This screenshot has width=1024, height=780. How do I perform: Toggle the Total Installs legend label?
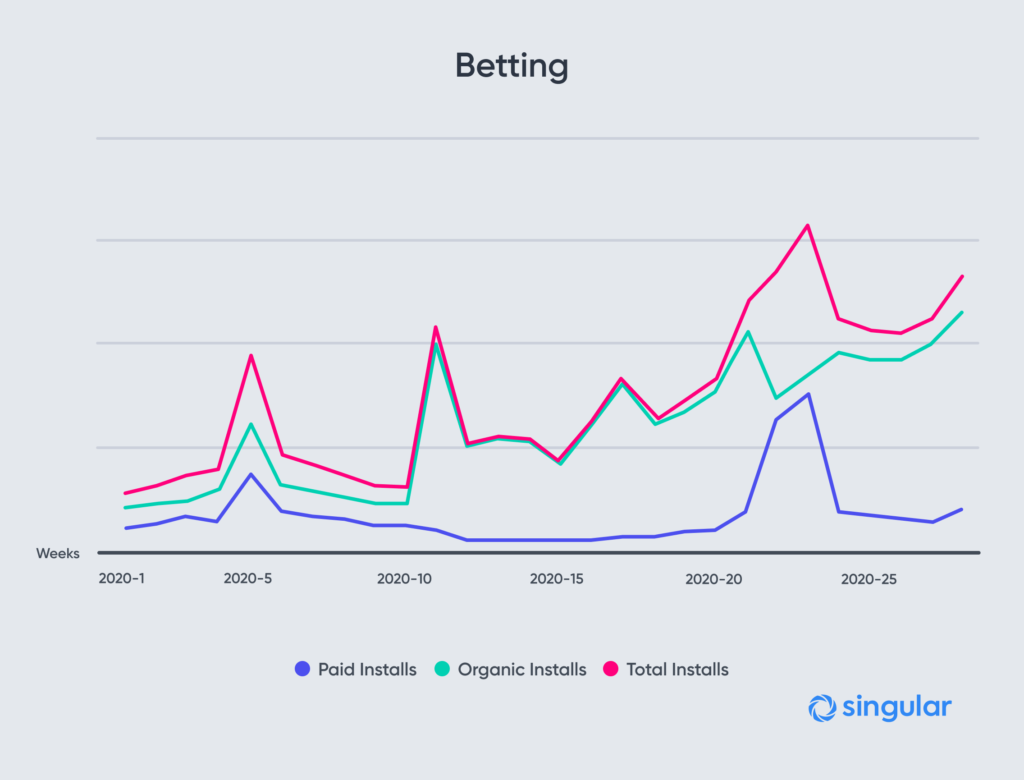677,670
